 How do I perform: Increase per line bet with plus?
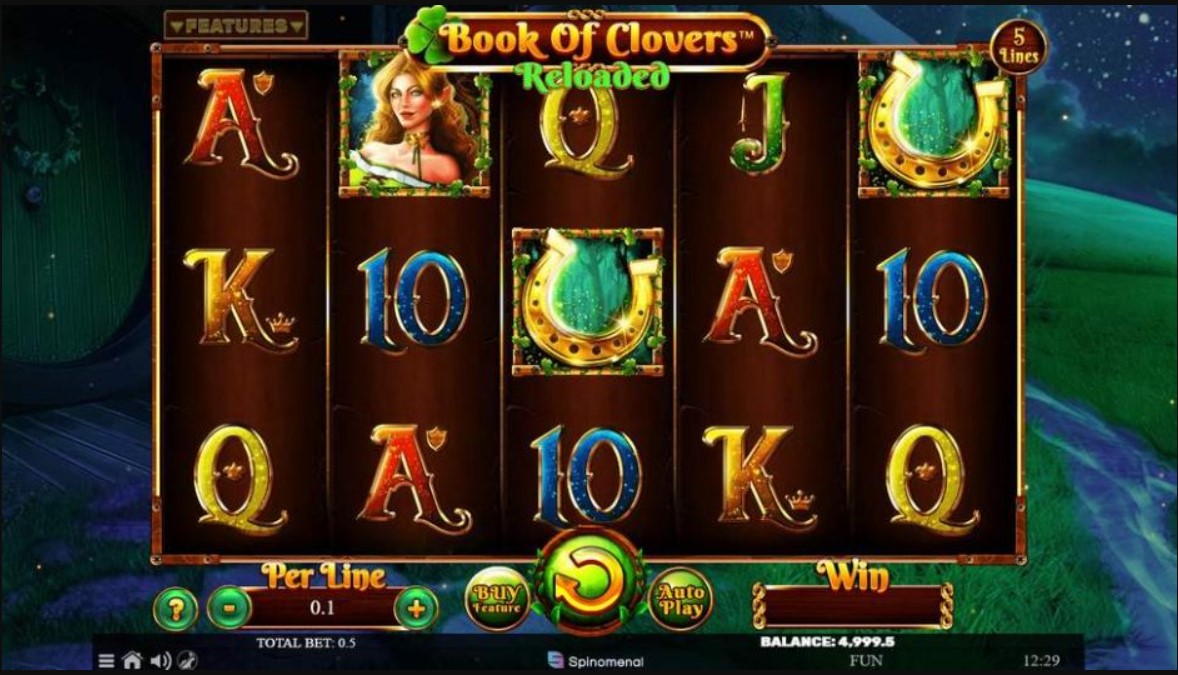(415, 608)
